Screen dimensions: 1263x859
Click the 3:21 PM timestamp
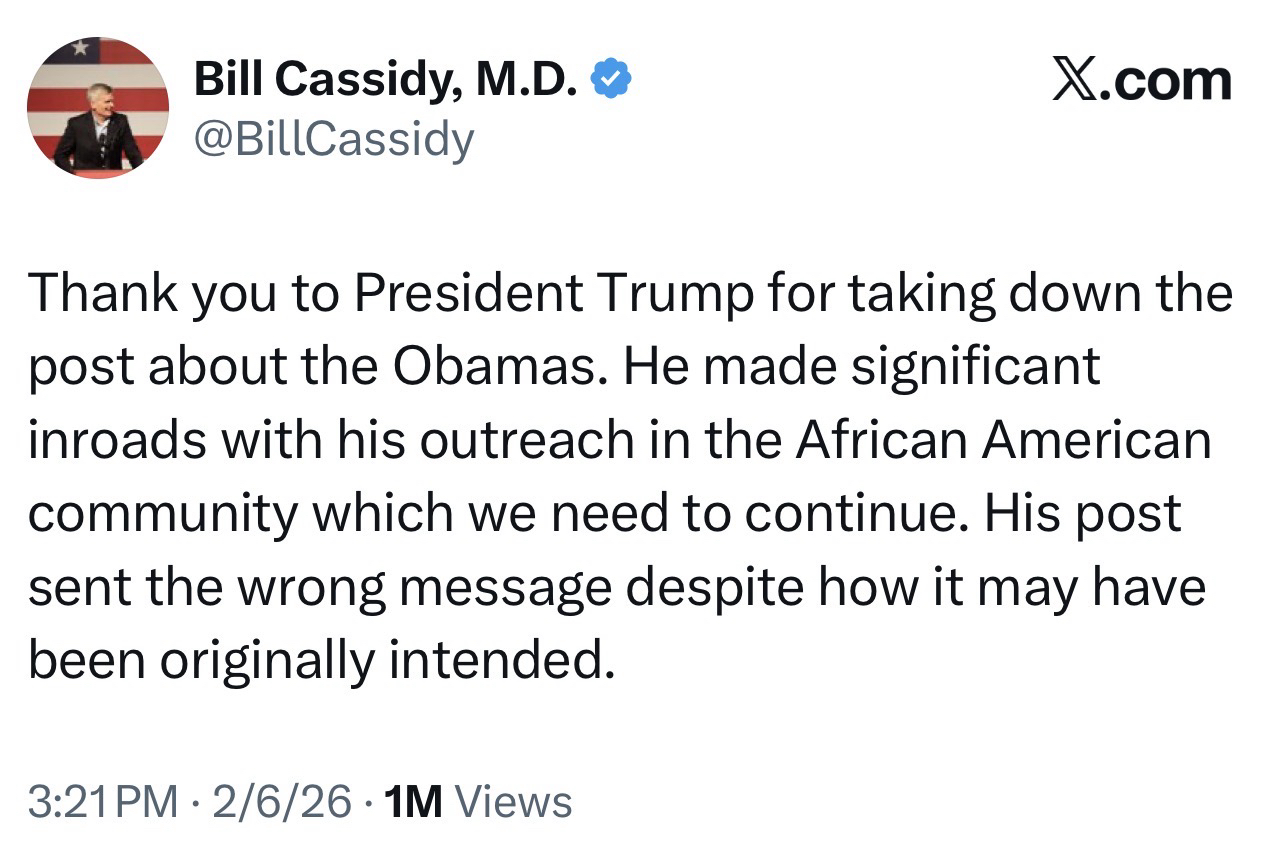pos(103,802)
